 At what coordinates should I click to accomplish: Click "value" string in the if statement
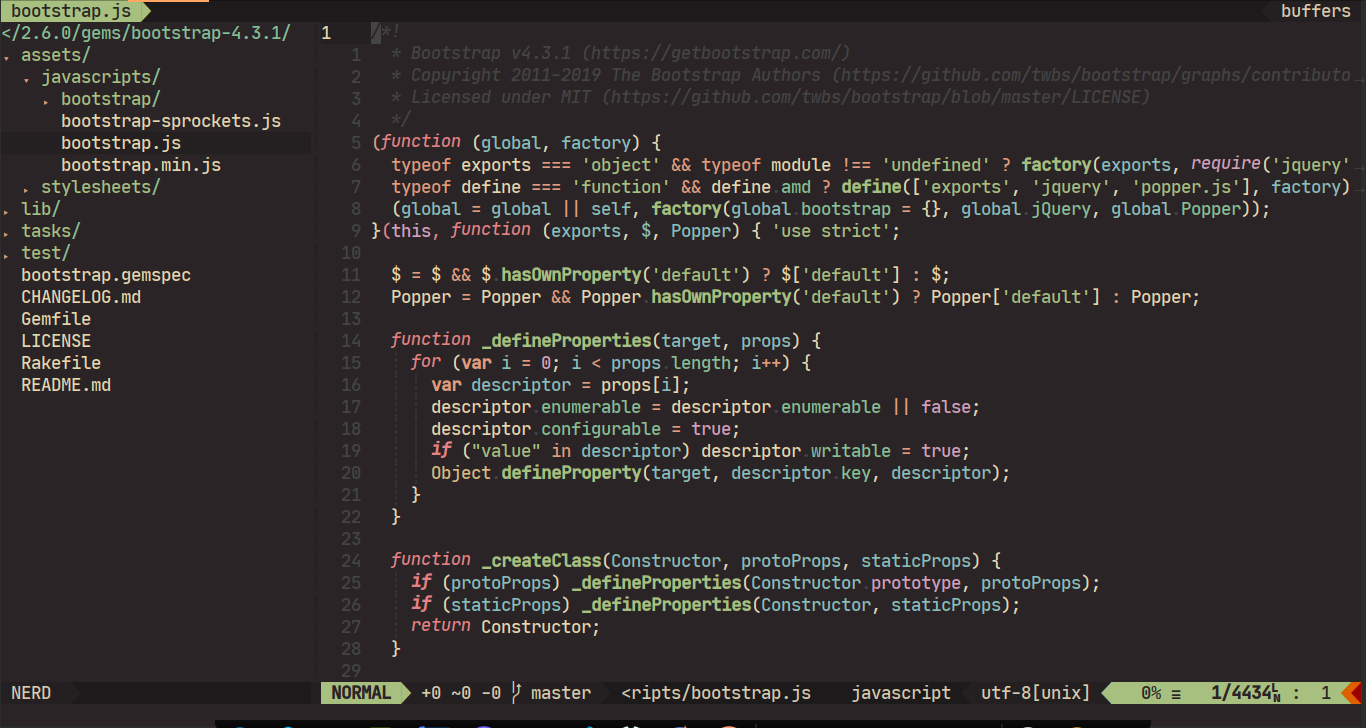[505, 451]
